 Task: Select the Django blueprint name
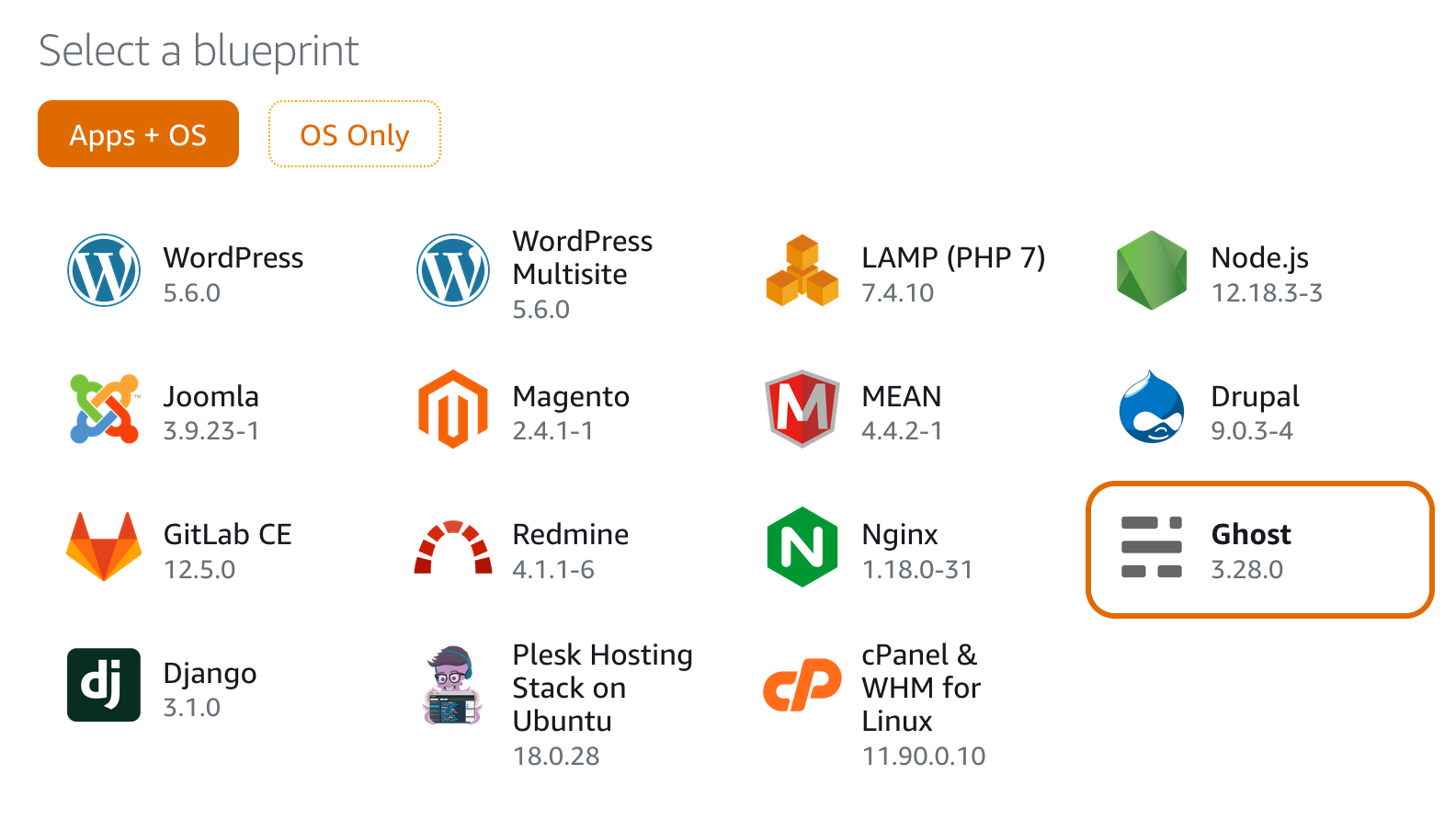click(210, 674)
